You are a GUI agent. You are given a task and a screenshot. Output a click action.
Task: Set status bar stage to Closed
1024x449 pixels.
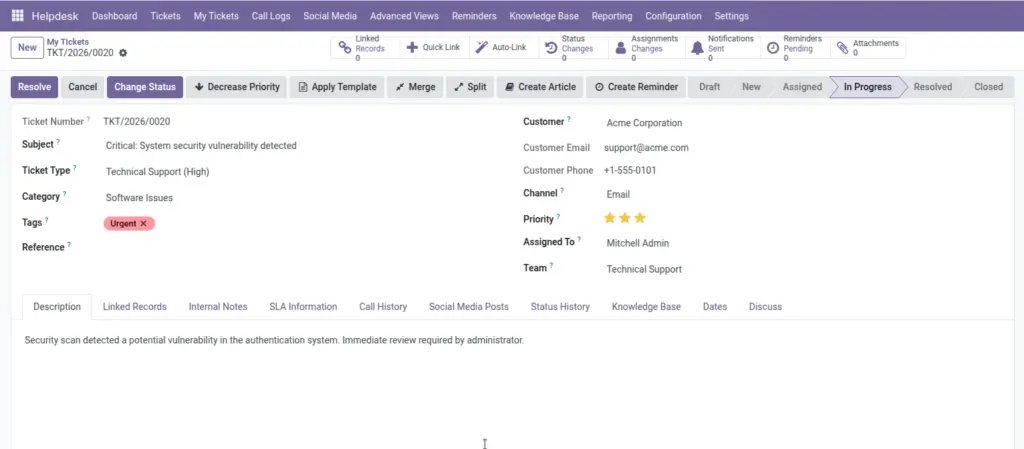coord(988,87)
